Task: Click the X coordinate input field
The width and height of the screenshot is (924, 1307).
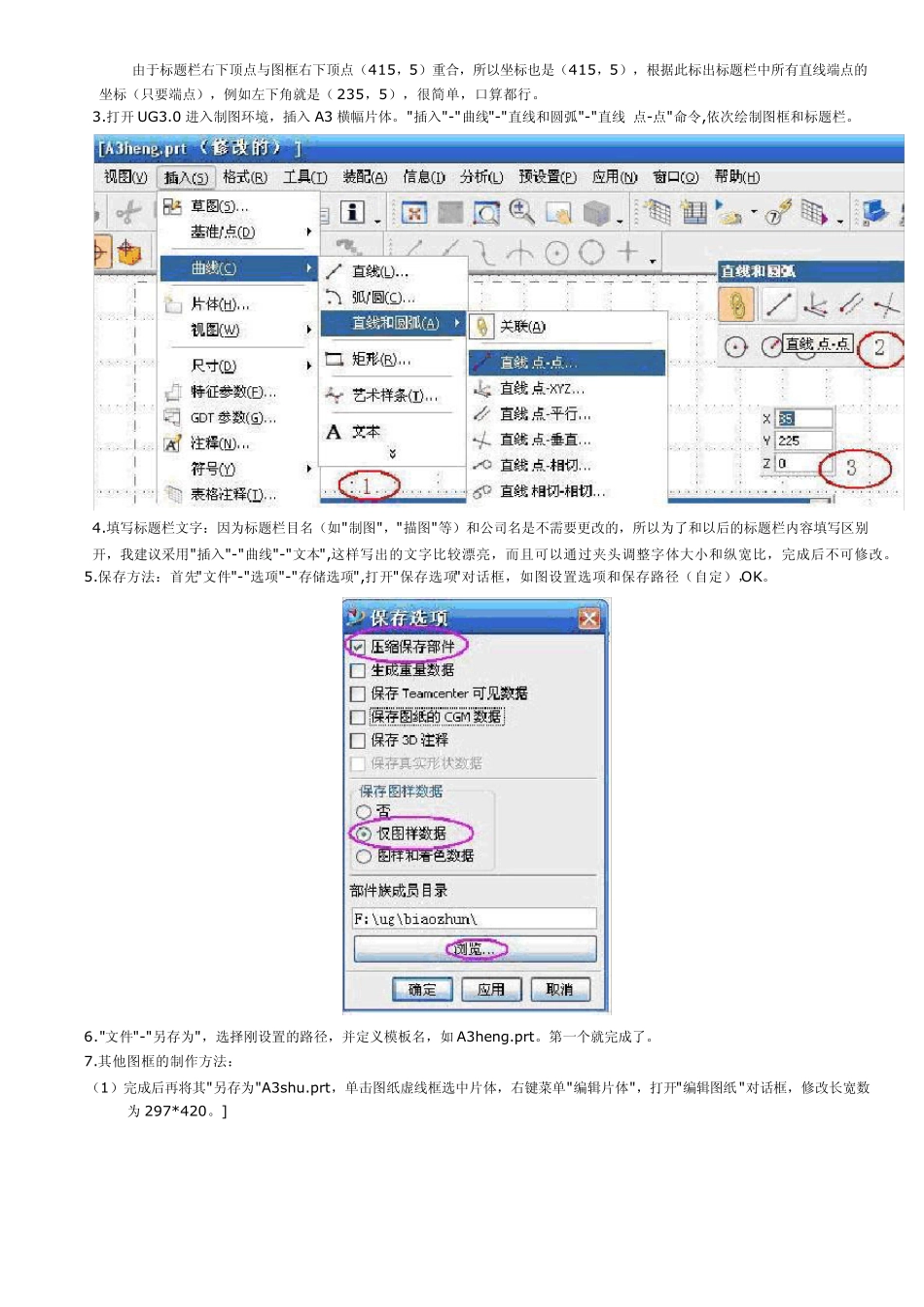Action: click(x=803, y=418)
